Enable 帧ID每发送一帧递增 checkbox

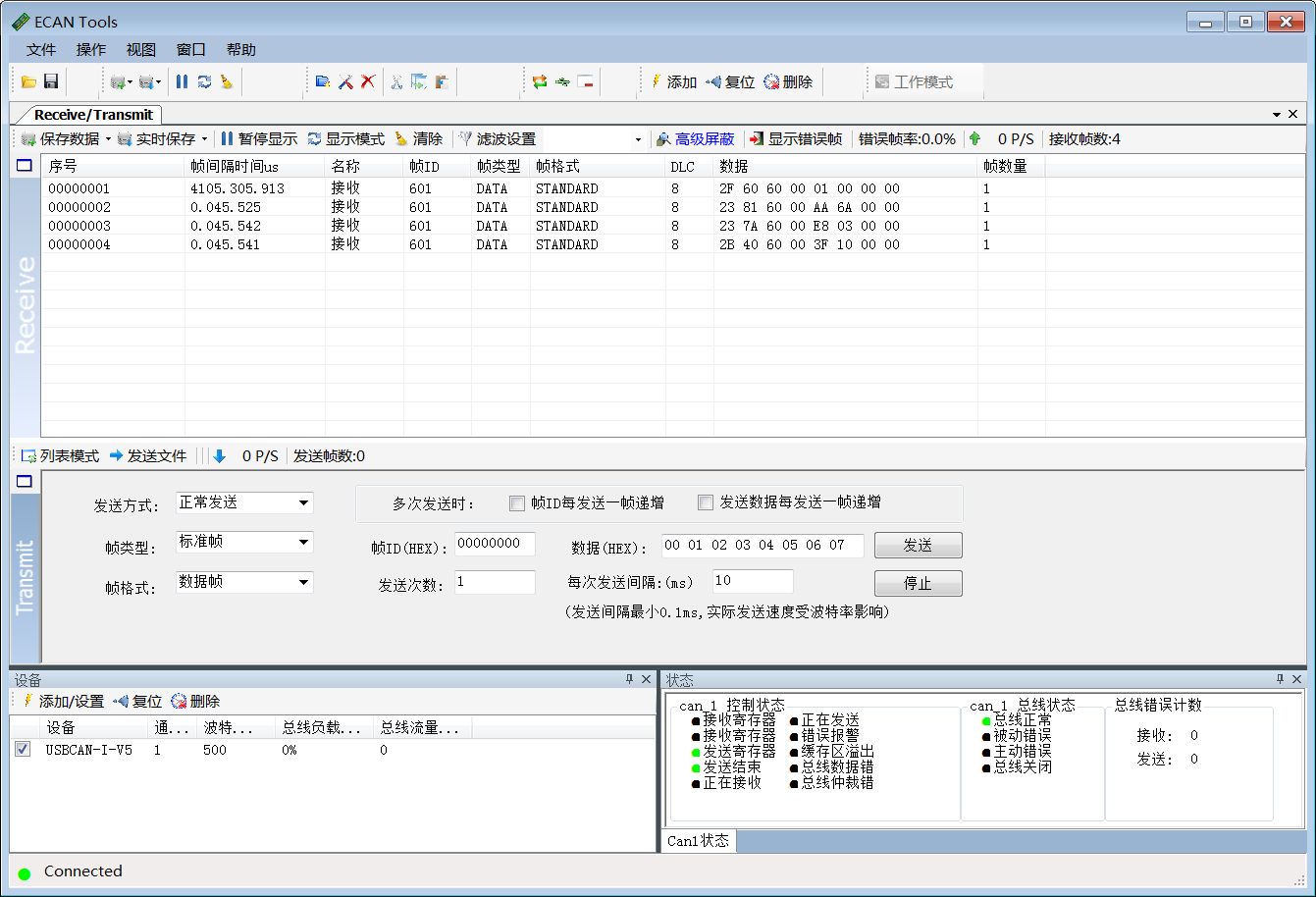coord(517,503)
